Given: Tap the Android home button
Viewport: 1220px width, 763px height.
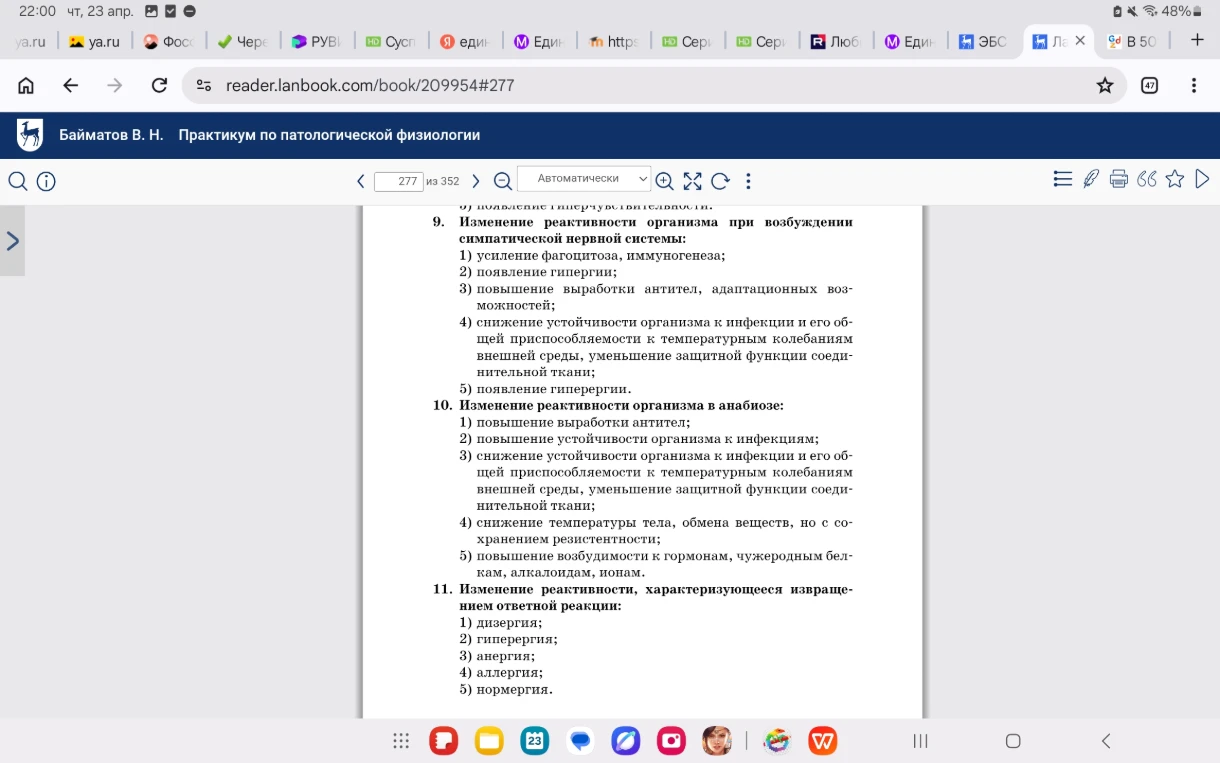Looking at the screenshot, I should (x=1013, y=741).
